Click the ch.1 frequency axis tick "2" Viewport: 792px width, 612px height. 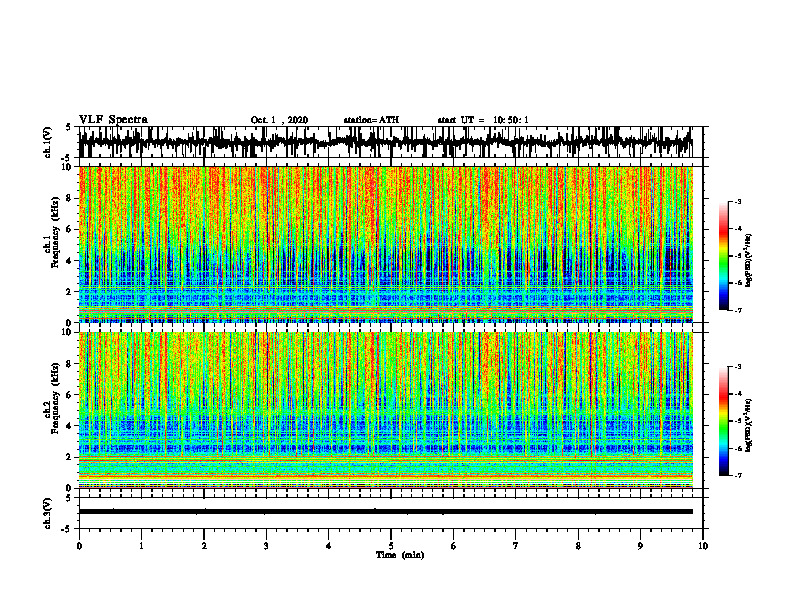point(70,291)
